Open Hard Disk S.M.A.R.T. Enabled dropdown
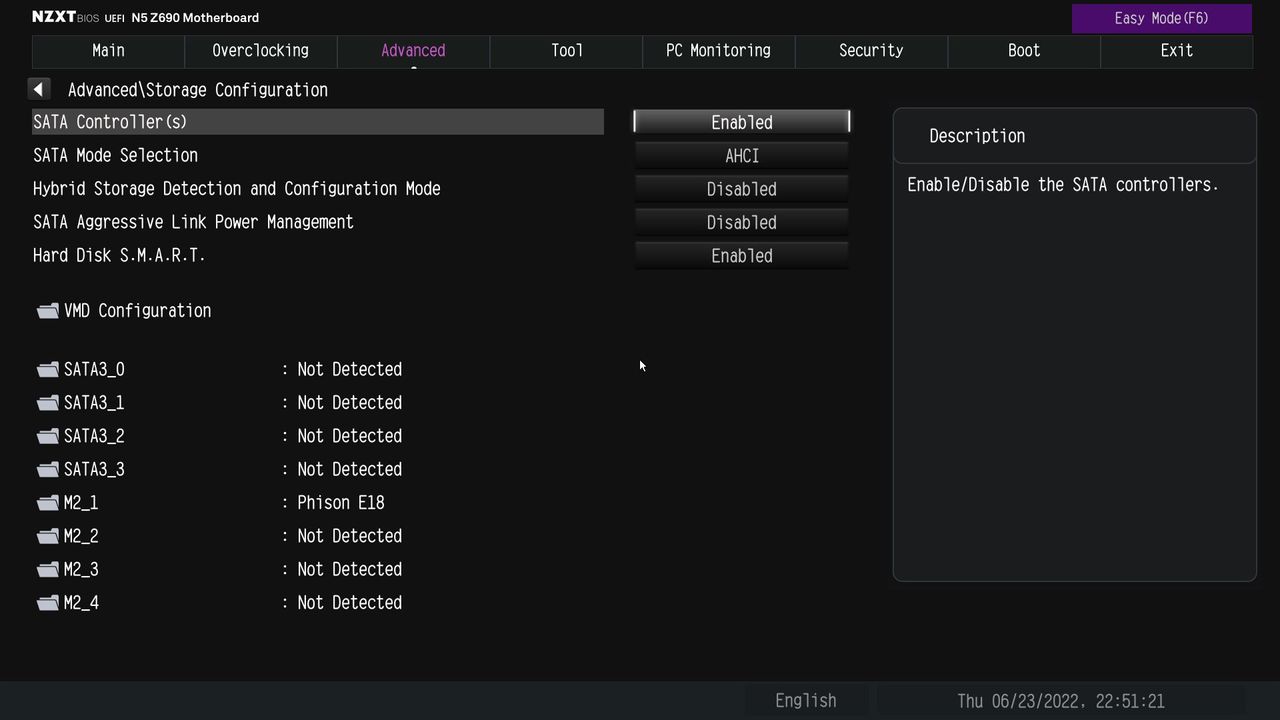The height and width of the screenshot is (720, 1280). [742, 256]
